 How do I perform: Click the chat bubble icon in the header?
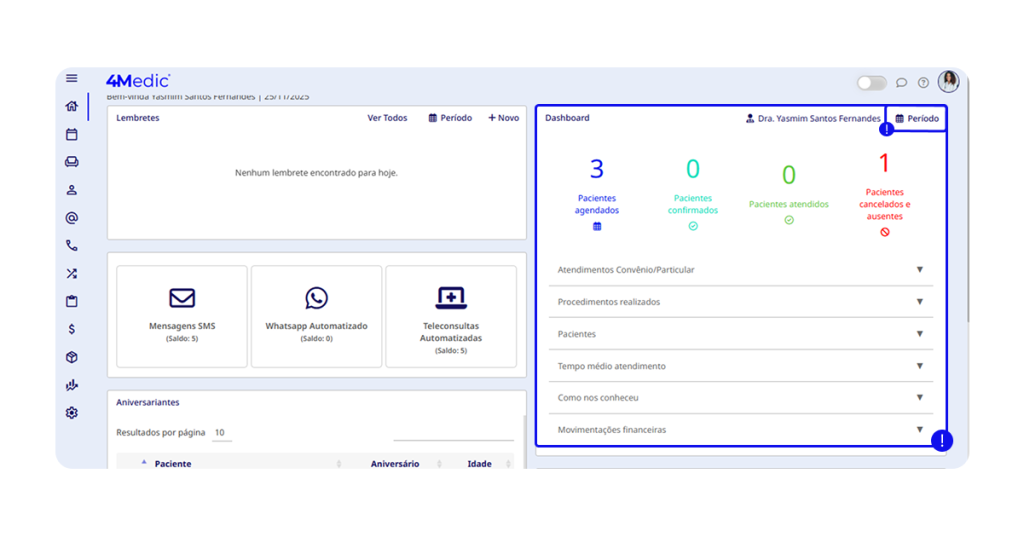click(901, 83)
